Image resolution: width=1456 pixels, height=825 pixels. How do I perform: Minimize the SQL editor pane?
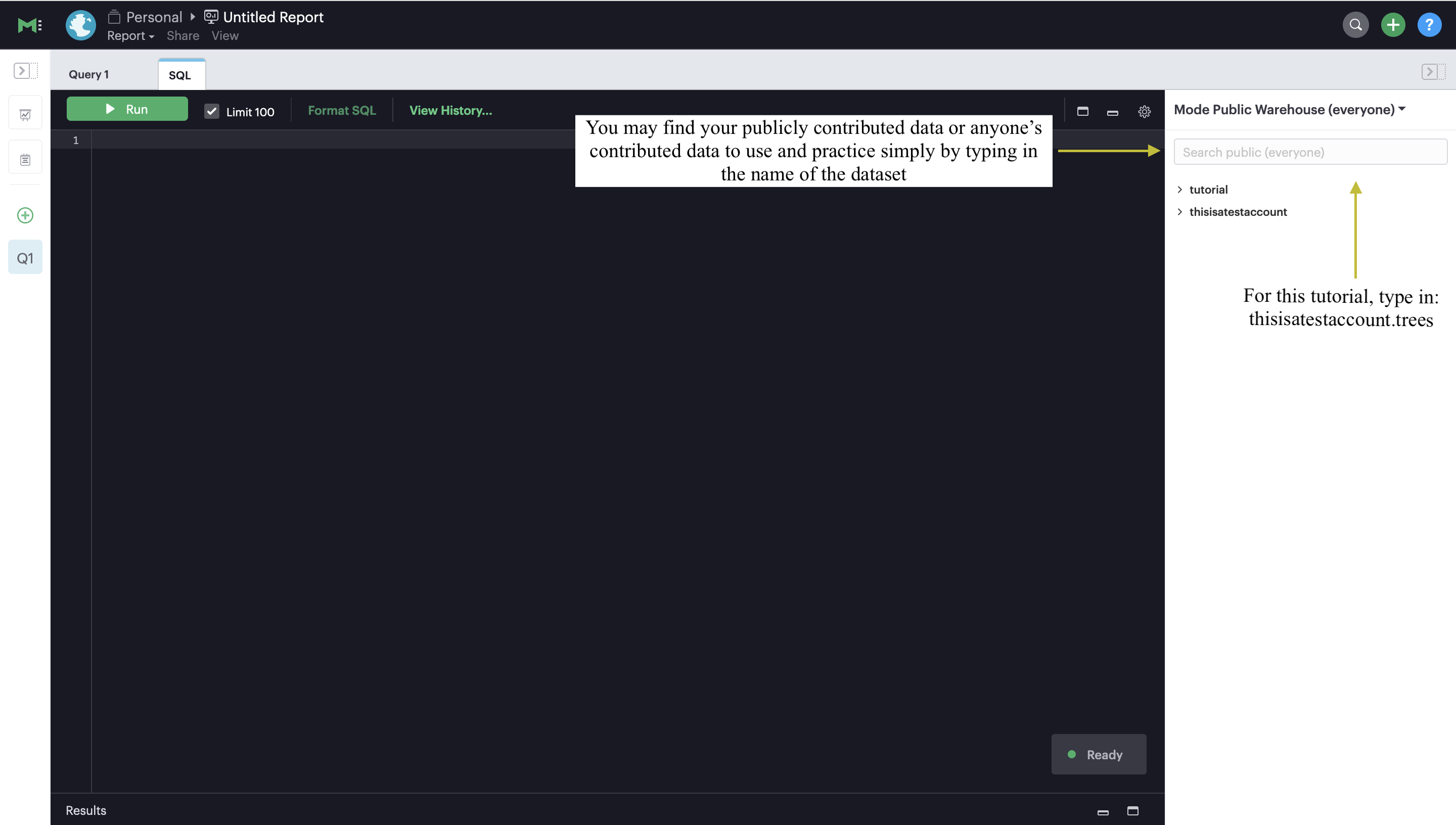[x=1113, y=113]
